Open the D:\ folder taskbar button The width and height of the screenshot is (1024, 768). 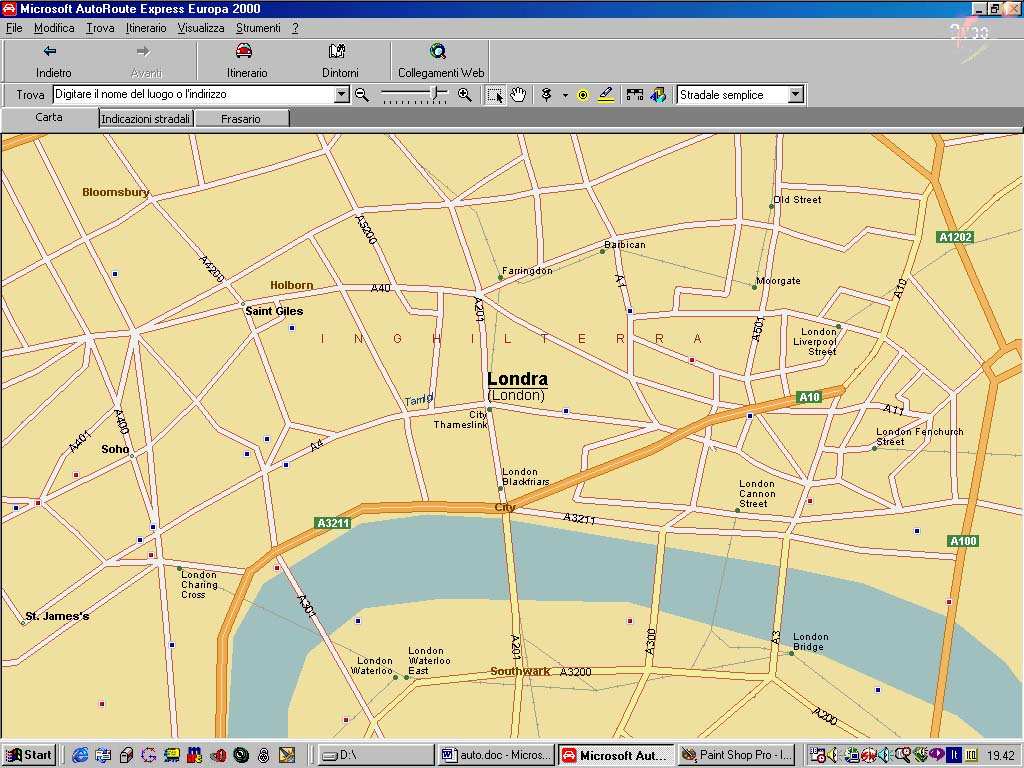coord(376,756)
